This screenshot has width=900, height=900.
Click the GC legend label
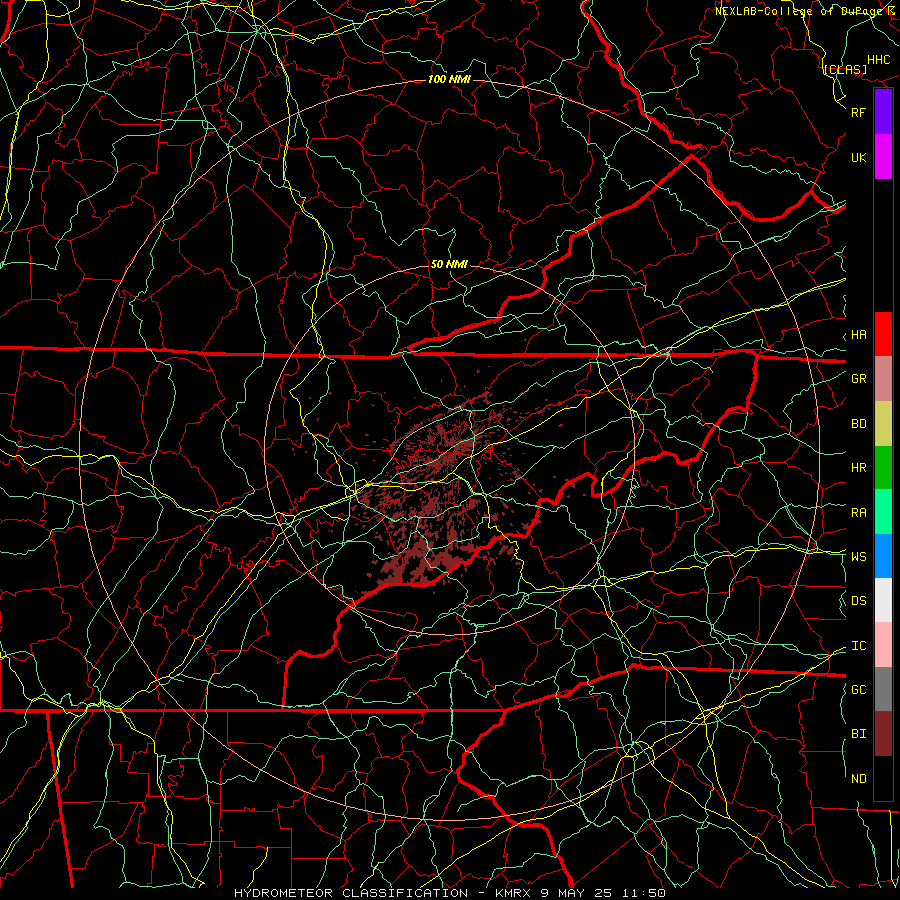click(x=859, y=689)
